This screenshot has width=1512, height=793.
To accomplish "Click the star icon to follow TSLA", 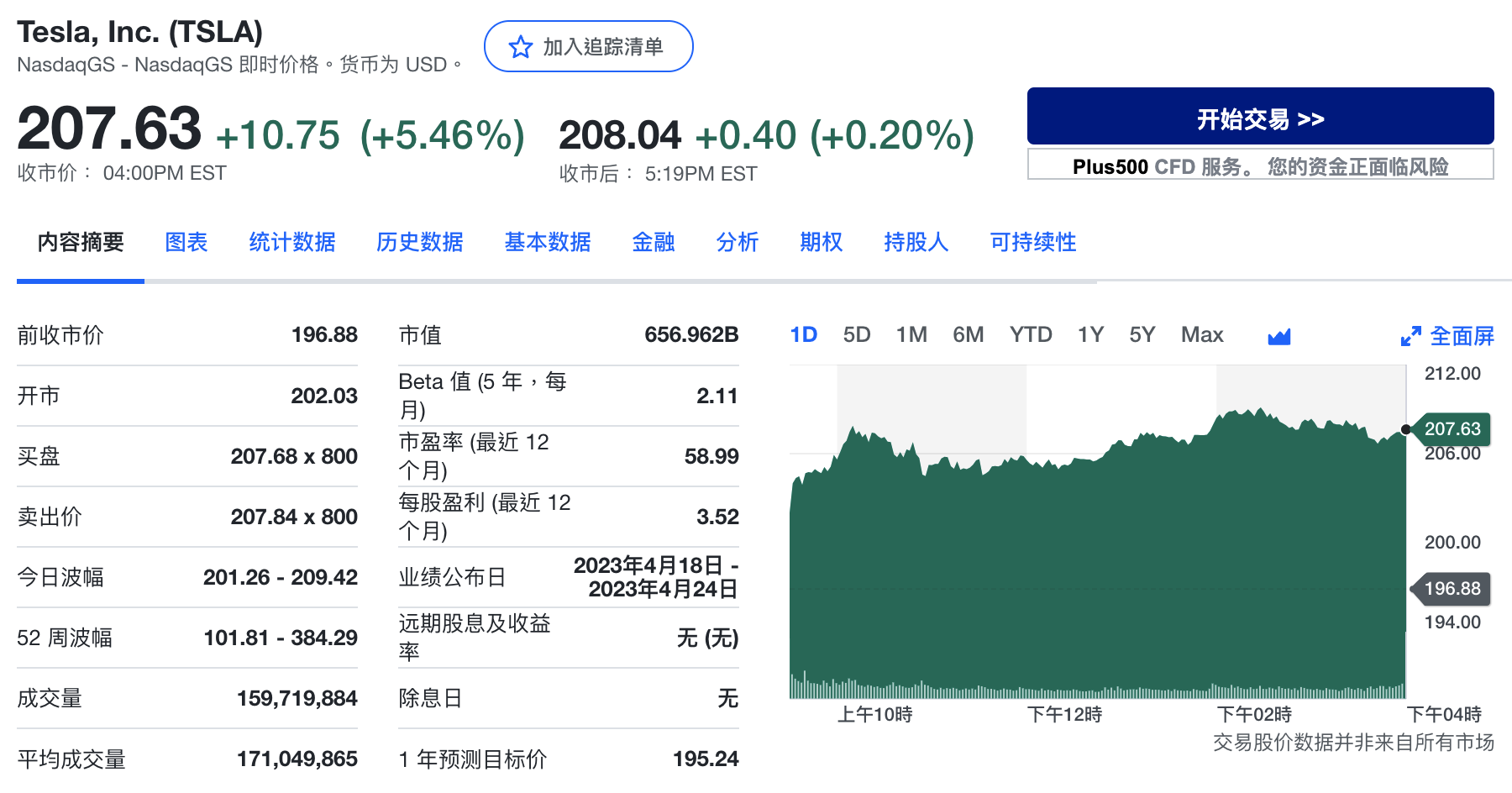I will (521, 47).
